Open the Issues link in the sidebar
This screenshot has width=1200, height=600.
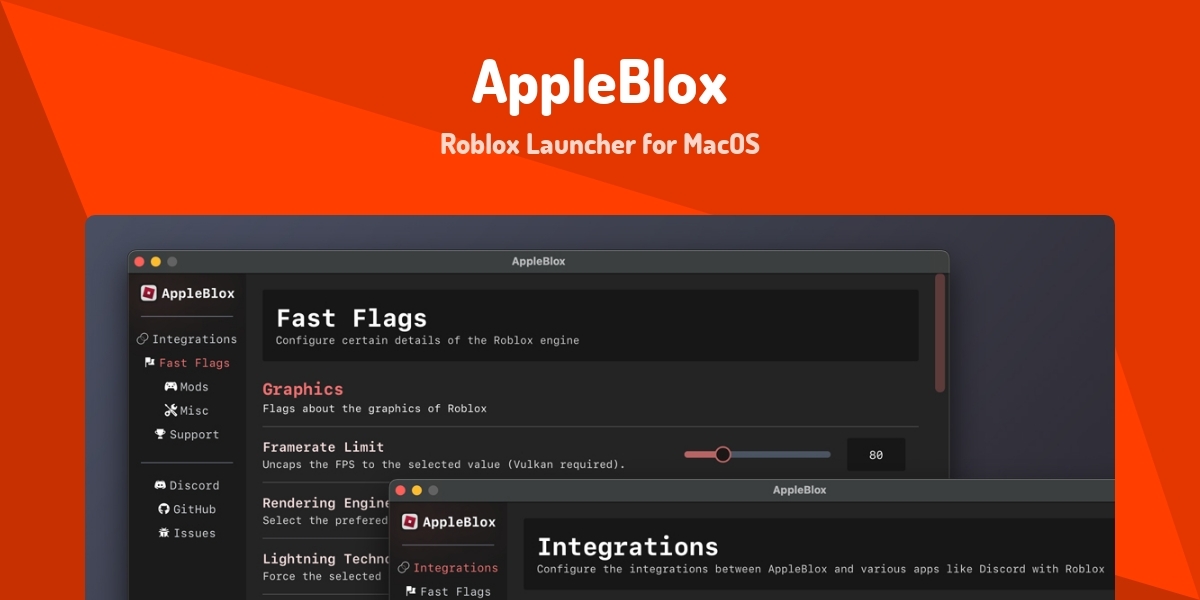click(x=187, y=533)
